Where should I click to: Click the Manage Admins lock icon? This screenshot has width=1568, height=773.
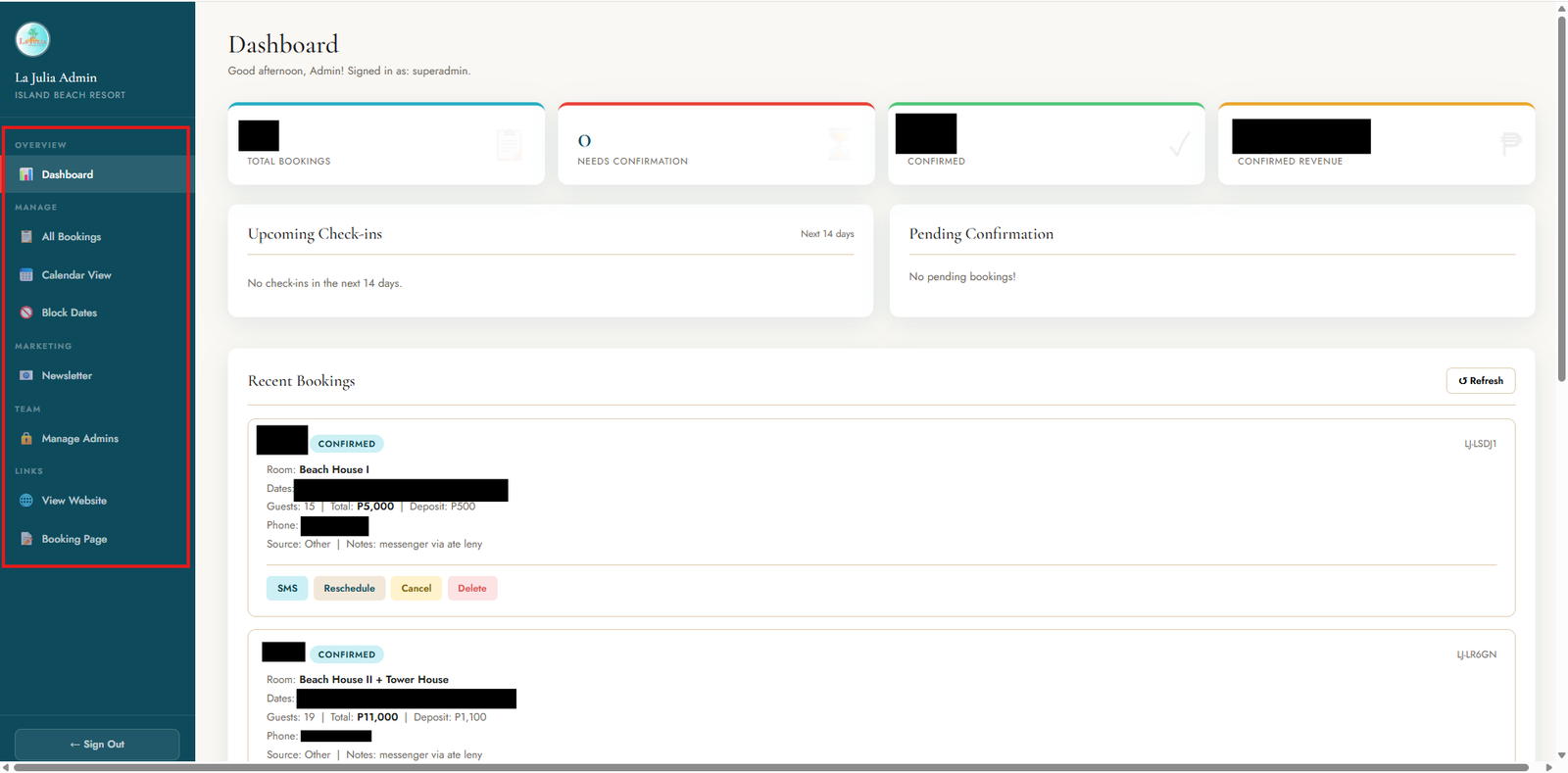pyautogui.click(x=26, y=438)
